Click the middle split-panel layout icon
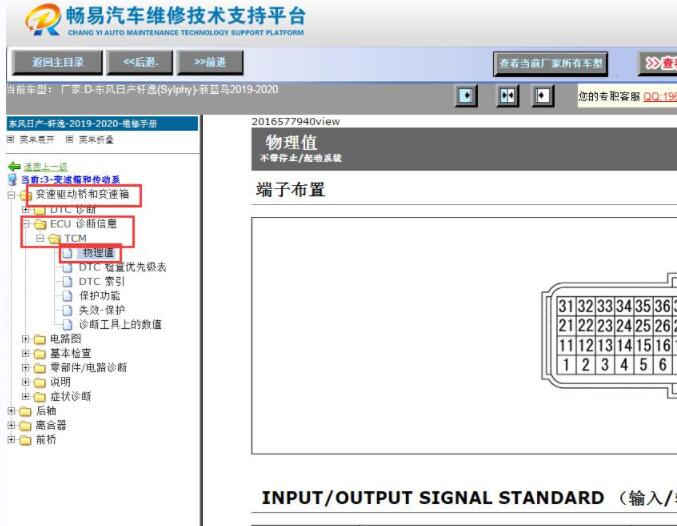This screenshot has width=677, height=526. pos(507,95)
